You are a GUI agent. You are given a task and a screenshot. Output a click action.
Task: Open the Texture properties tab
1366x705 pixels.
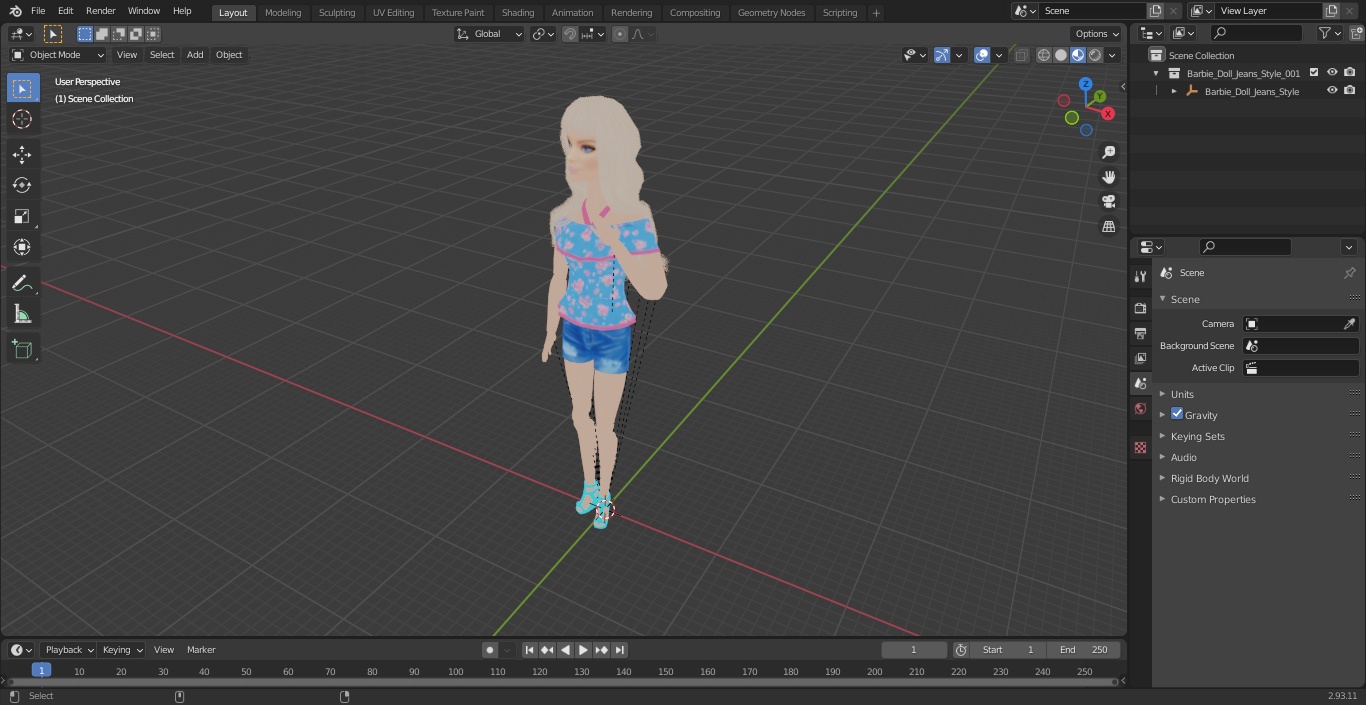1140,448
